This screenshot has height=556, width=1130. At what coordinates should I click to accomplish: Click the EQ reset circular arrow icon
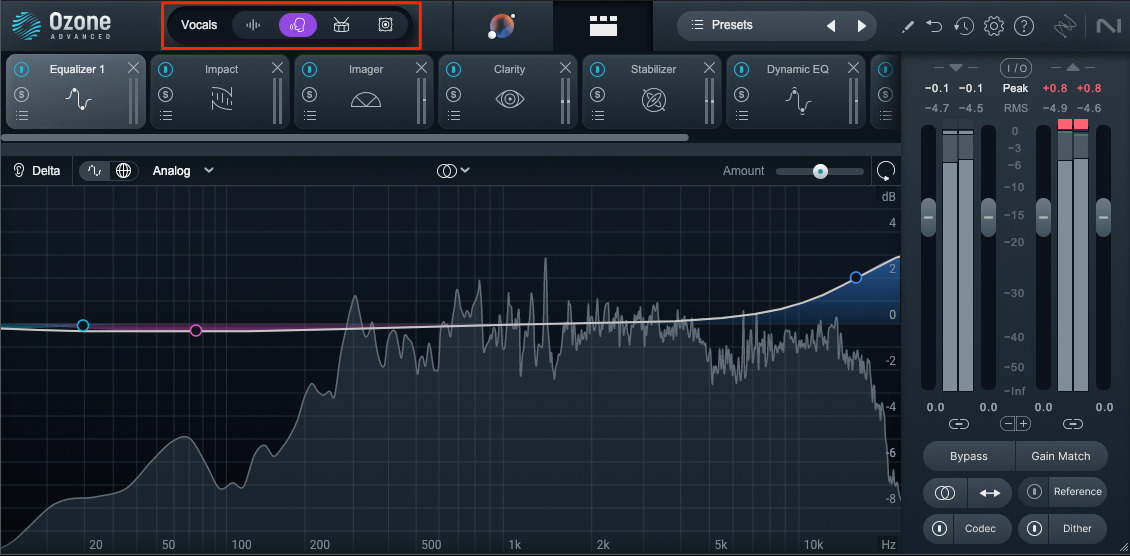coord(886,171)
